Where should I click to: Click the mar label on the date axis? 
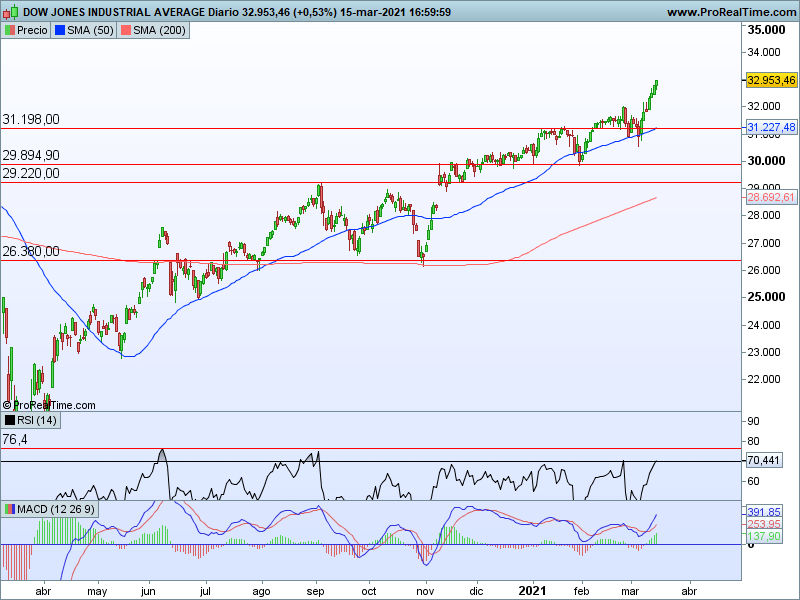click(x=630, y=592)
